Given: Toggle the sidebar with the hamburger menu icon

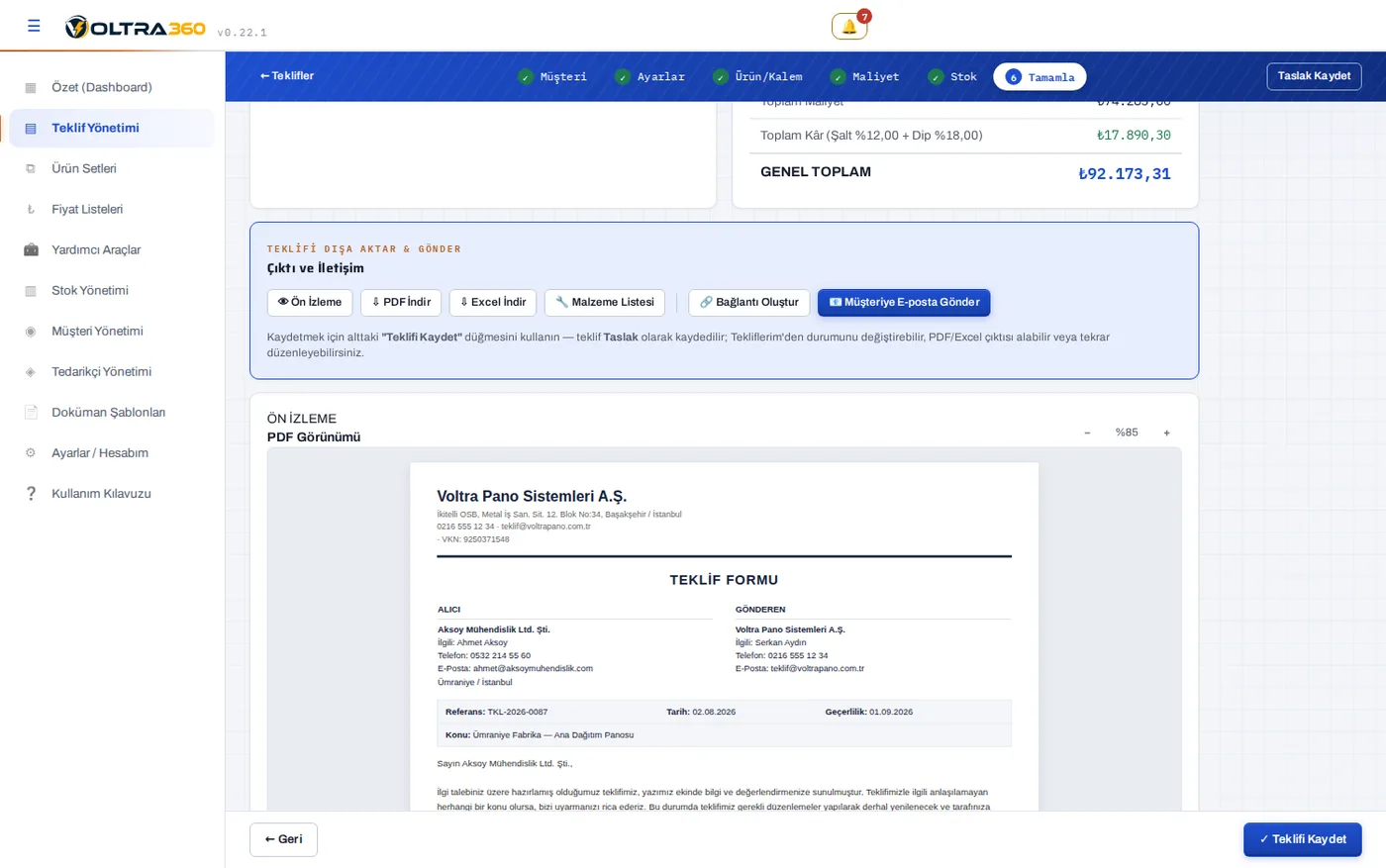Looking at the screenshot, I should pos(34,26).
